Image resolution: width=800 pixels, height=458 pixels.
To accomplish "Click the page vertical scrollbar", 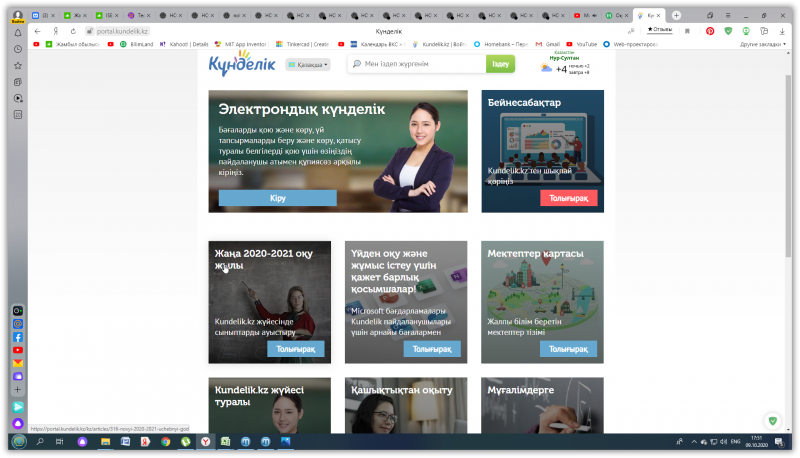I will point(788,166).
